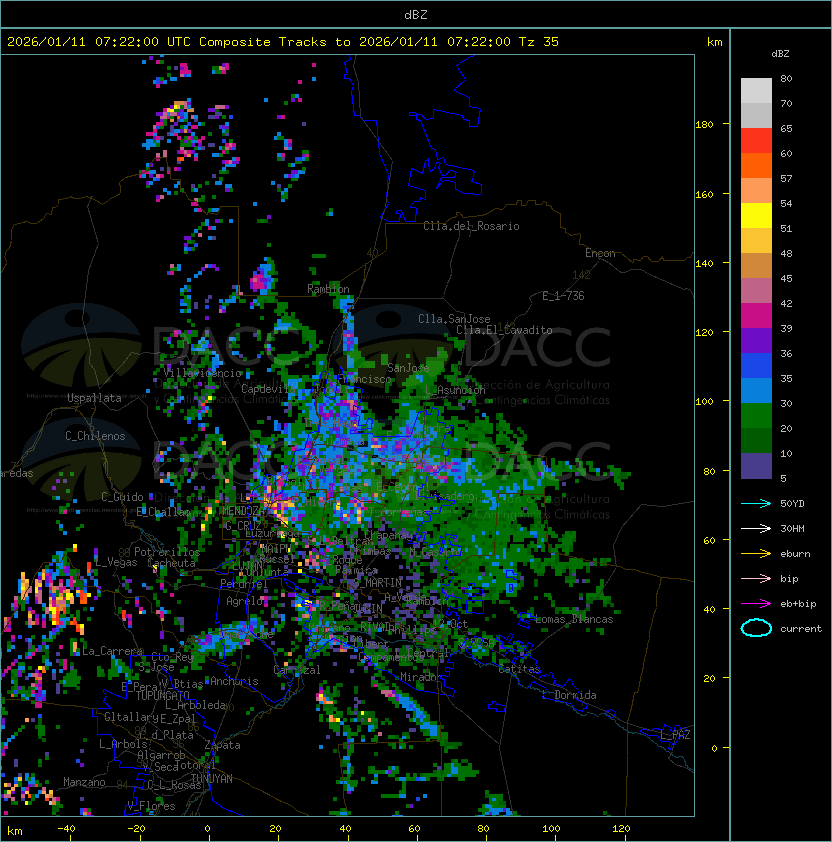832x842 pixels.
Task: Click the 'Catitas' map label
Action: (x=519, y=669)
